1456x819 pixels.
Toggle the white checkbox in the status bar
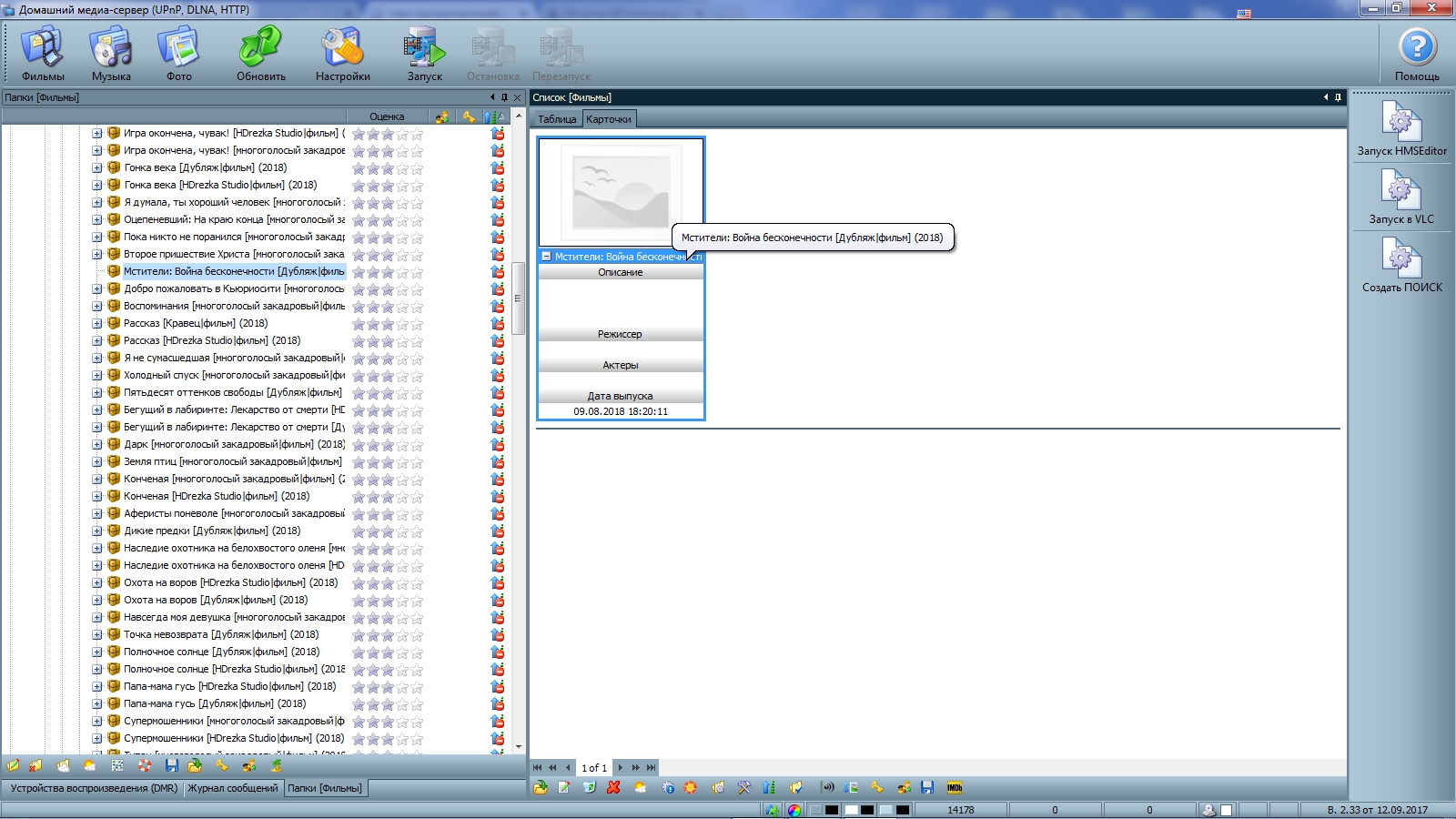pyautogui.click(x=1226, y=810)
